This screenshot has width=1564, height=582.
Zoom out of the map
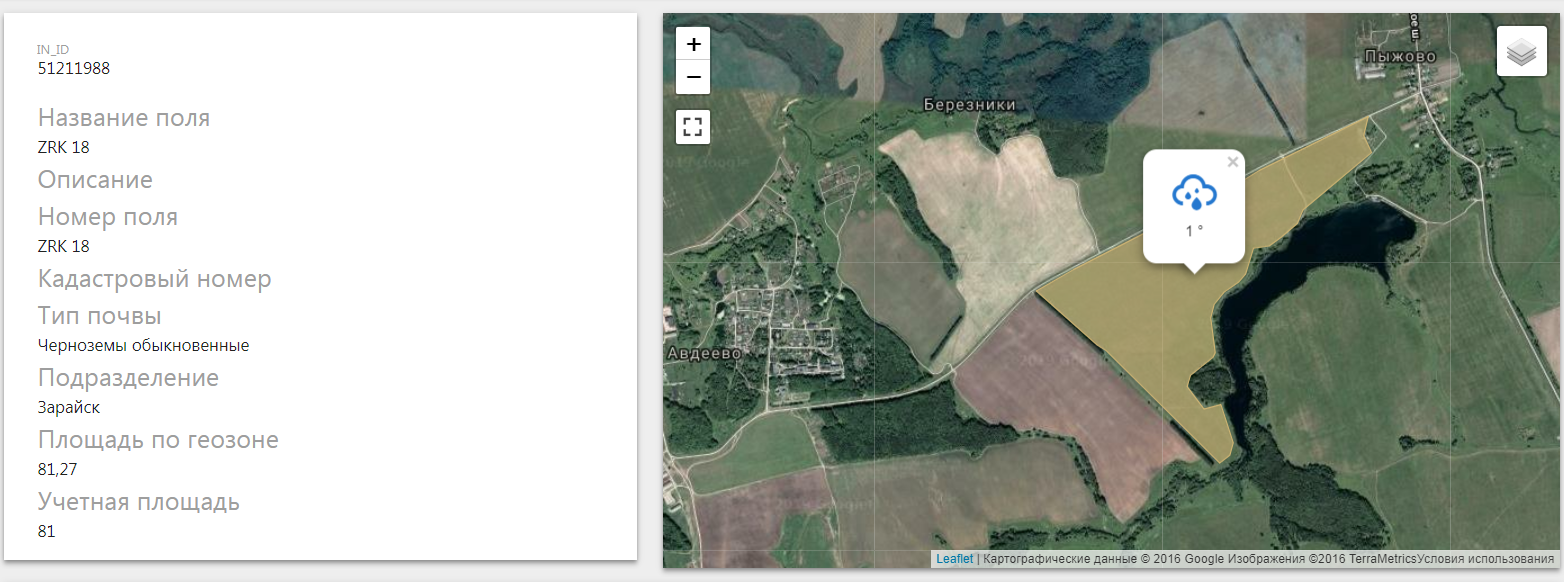[x=693, y=77]
